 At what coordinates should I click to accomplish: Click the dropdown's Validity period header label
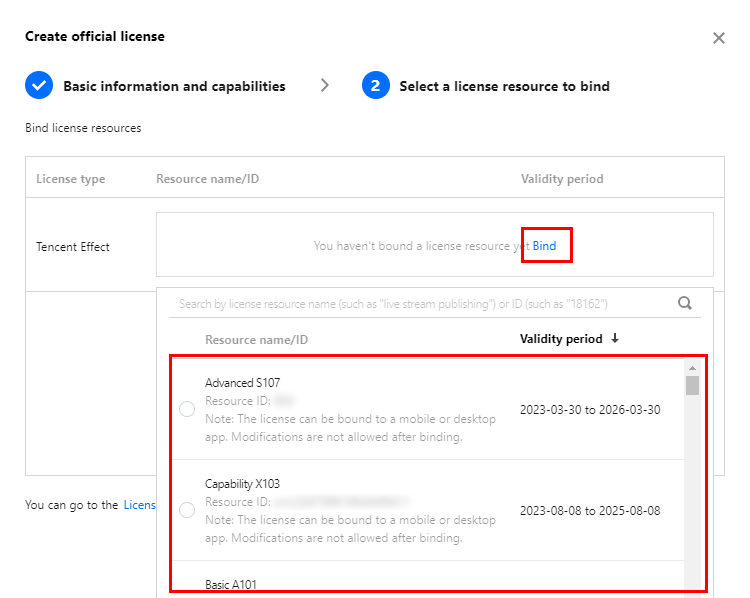click(561, 339)
